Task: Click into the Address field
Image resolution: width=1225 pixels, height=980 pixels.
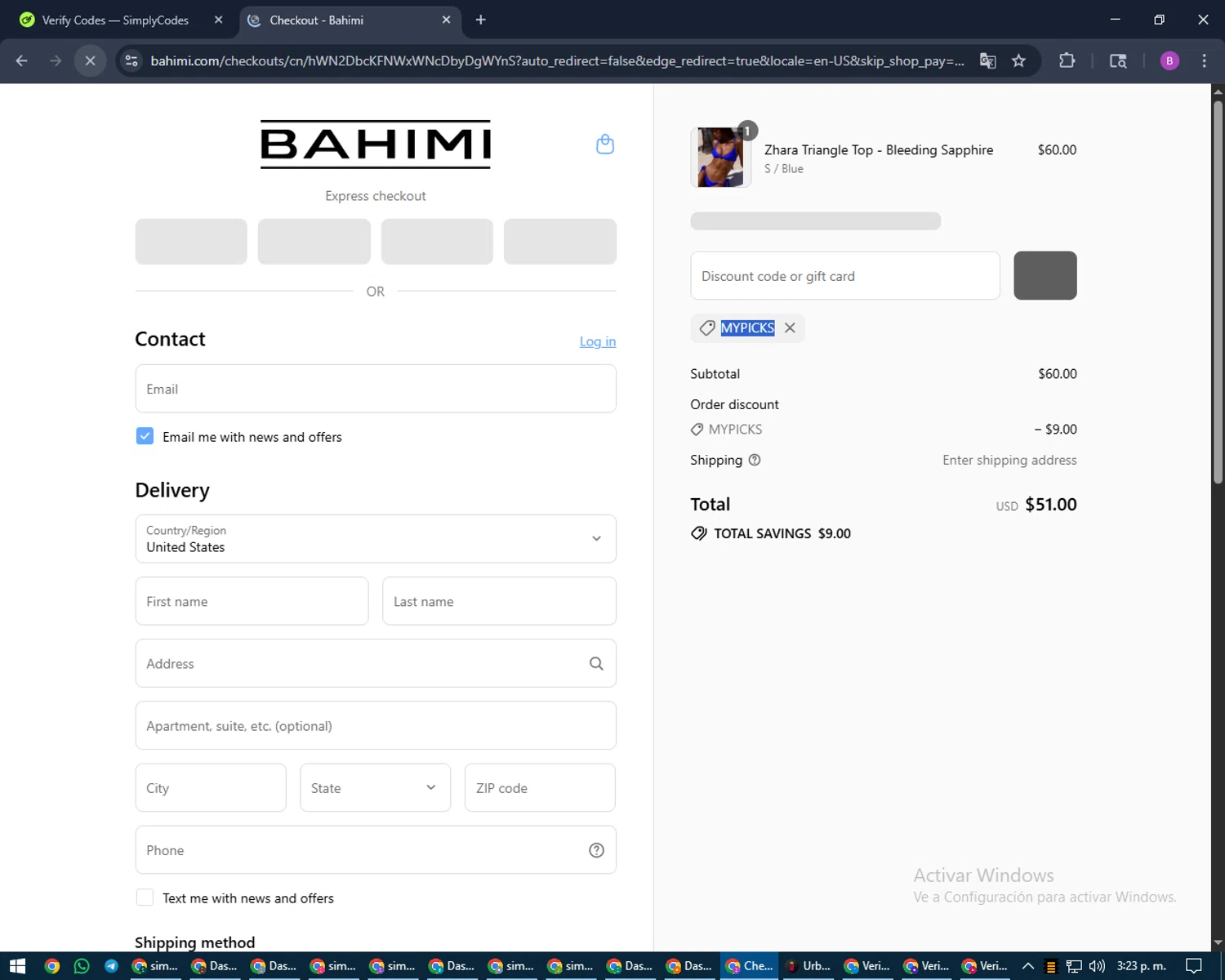Action: pyautogui.click(x=376, y=663)
